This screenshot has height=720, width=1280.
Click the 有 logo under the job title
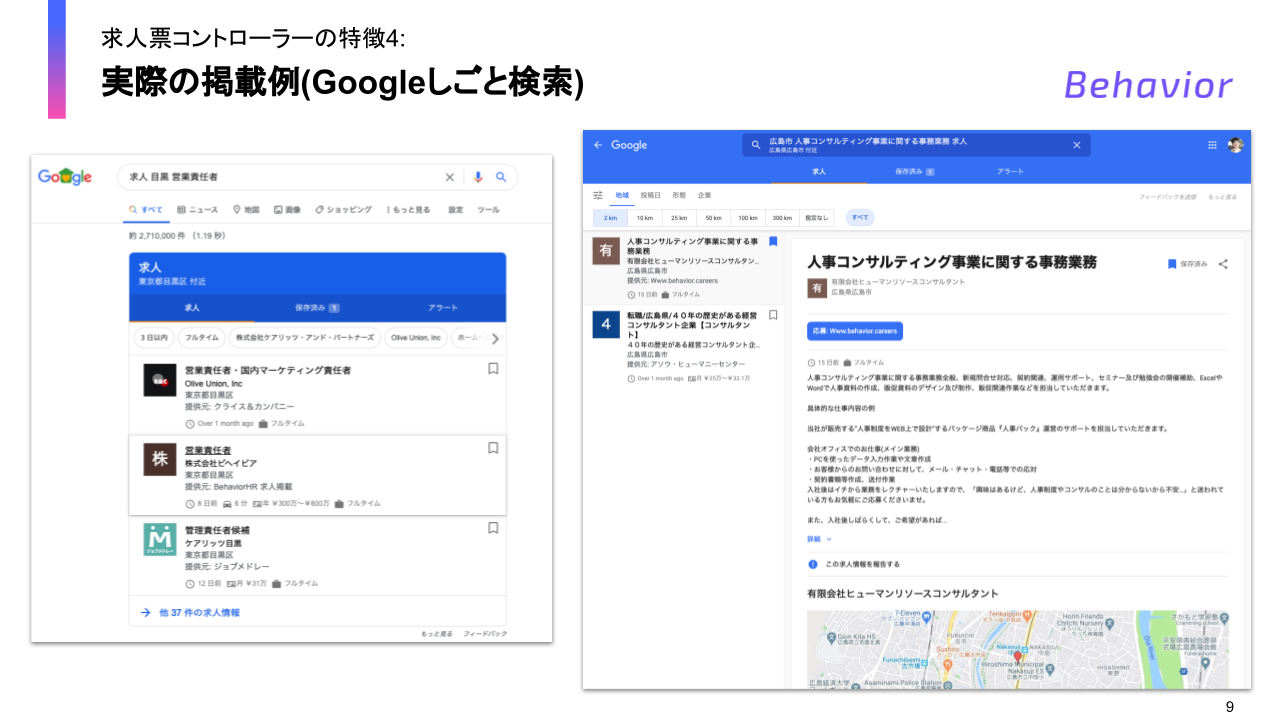pyautogui.click(x=817, y=287)
